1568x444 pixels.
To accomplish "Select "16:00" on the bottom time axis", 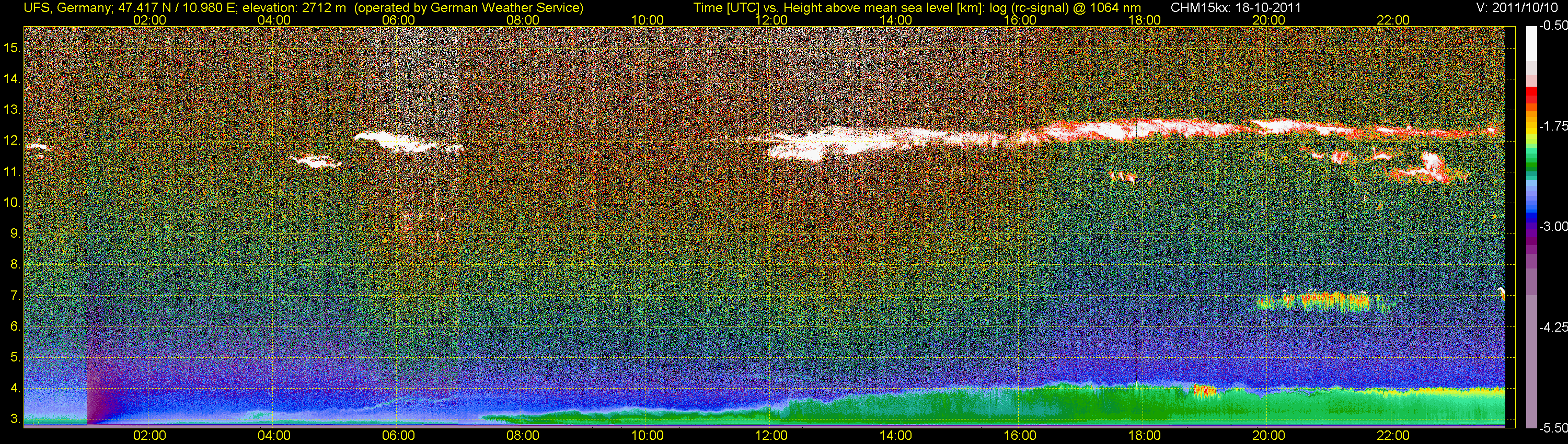I will (x=1020, y=436).
